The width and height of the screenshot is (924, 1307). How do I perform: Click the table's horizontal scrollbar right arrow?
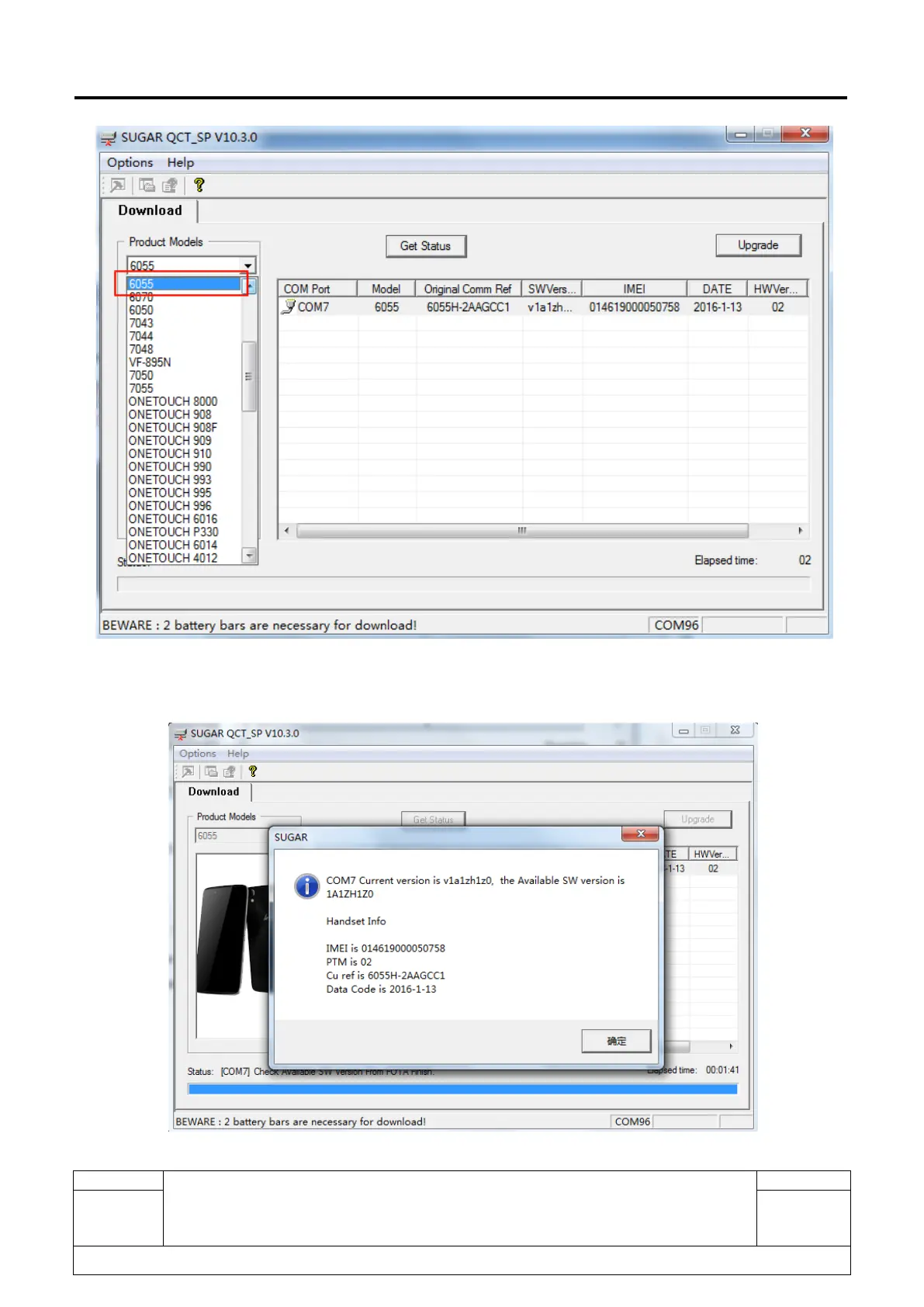coord(800,531)
